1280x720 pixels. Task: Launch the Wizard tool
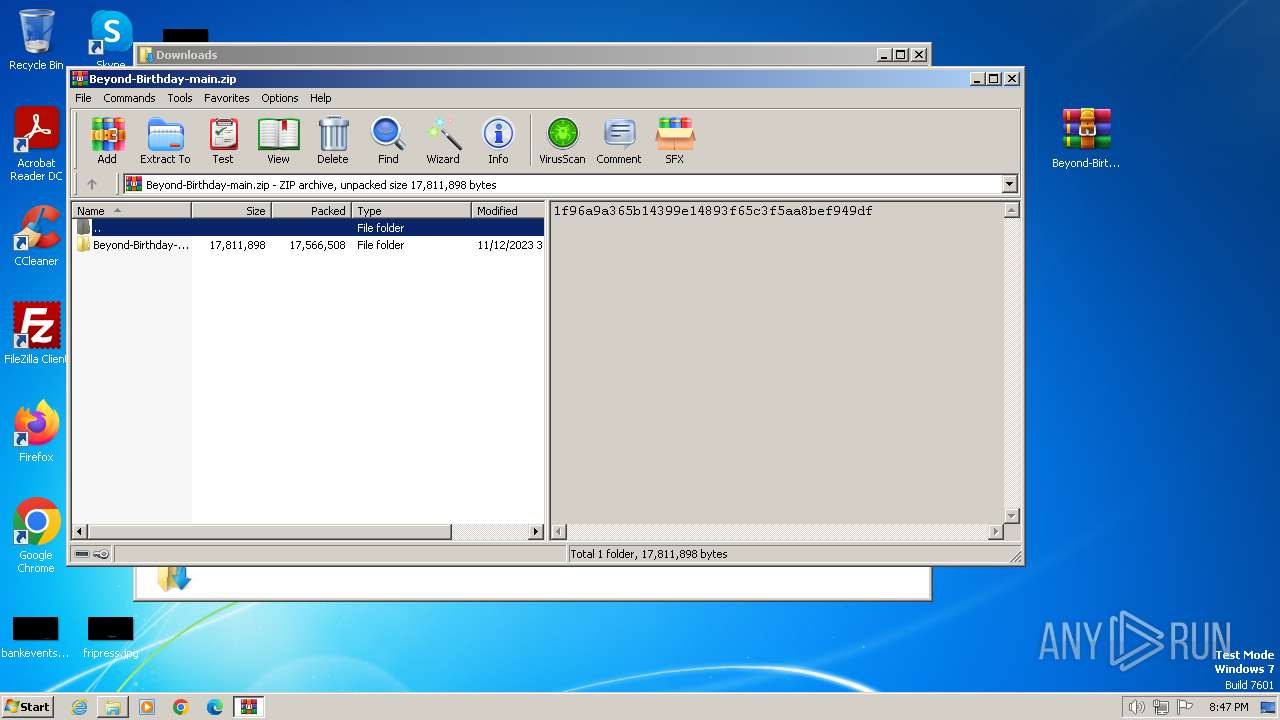tap(443, 140)
